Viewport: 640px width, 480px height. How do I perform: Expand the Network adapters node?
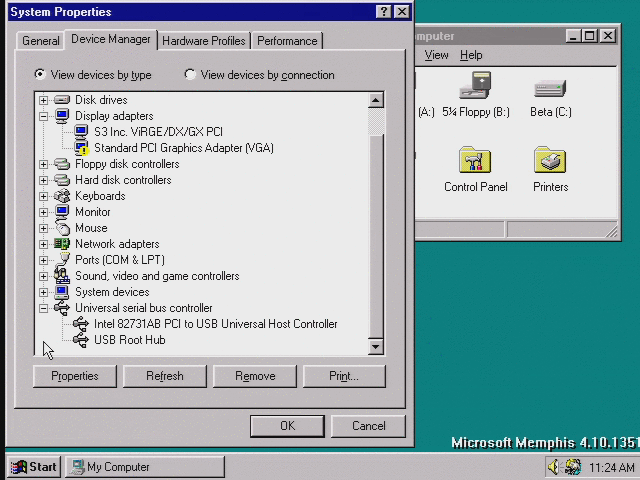pyautogui.click(x=43, y=244)
